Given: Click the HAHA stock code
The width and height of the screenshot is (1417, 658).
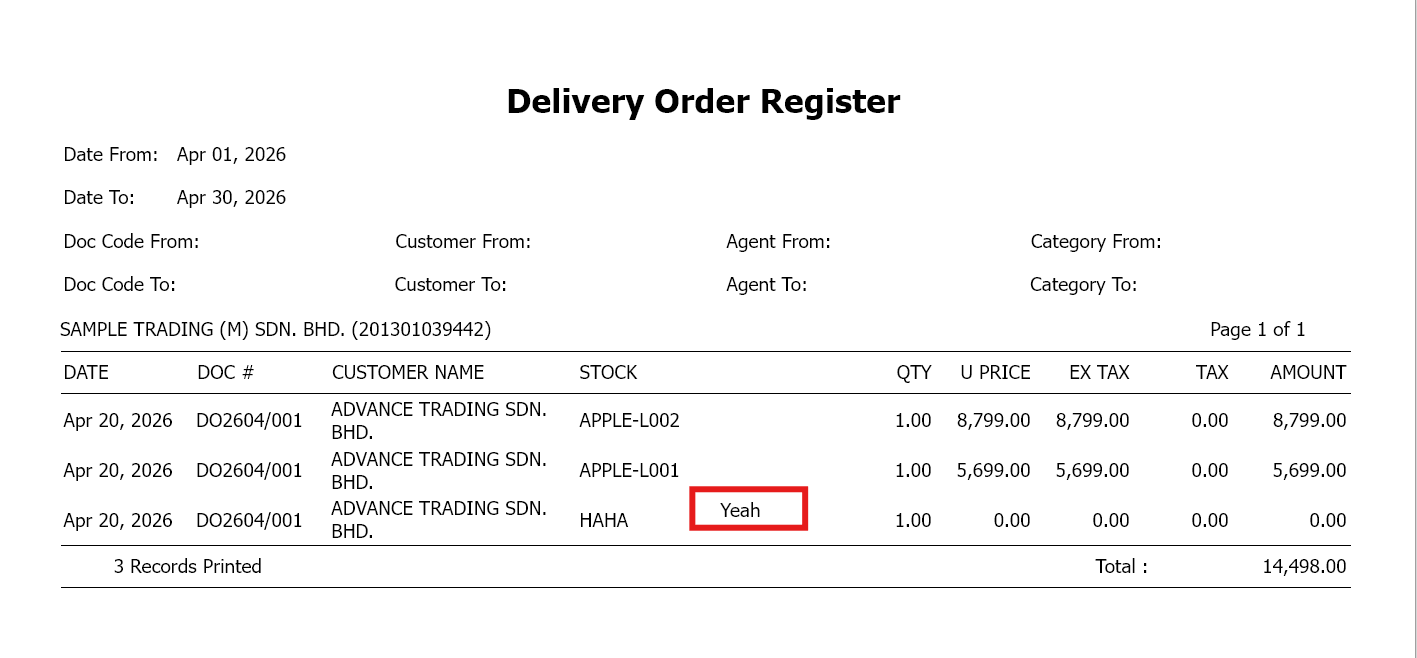Looking at the screenshot, I should [603, 521].
